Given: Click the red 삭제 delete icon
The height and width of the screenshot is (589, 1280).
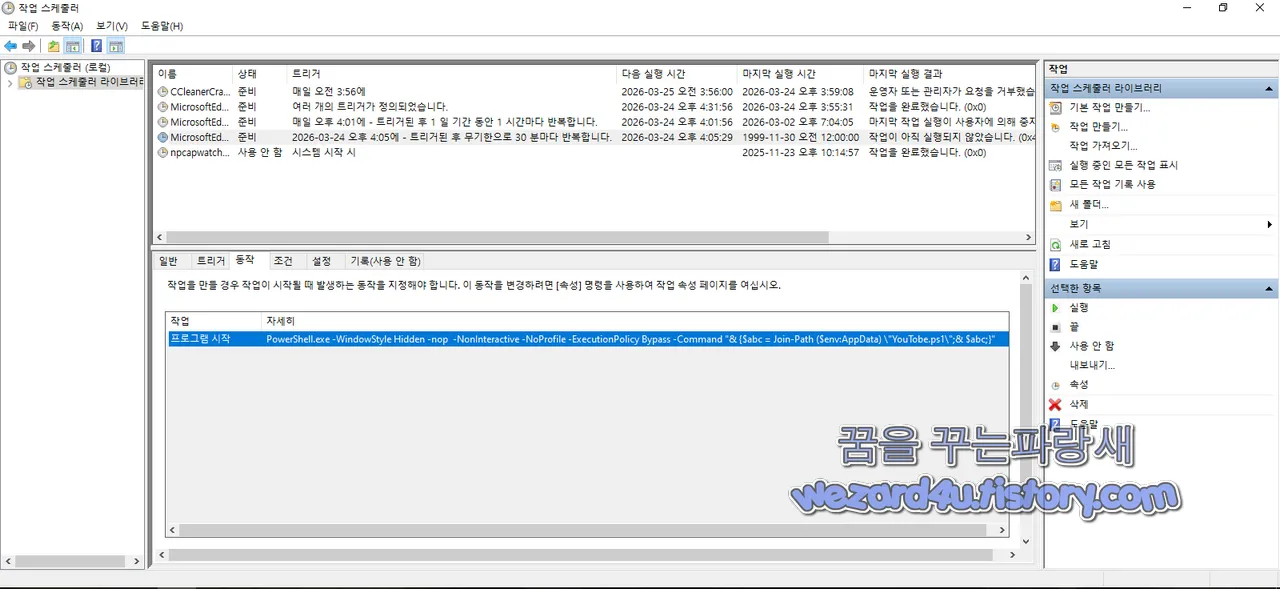Looking at the screenshot, I should 1055,404.
